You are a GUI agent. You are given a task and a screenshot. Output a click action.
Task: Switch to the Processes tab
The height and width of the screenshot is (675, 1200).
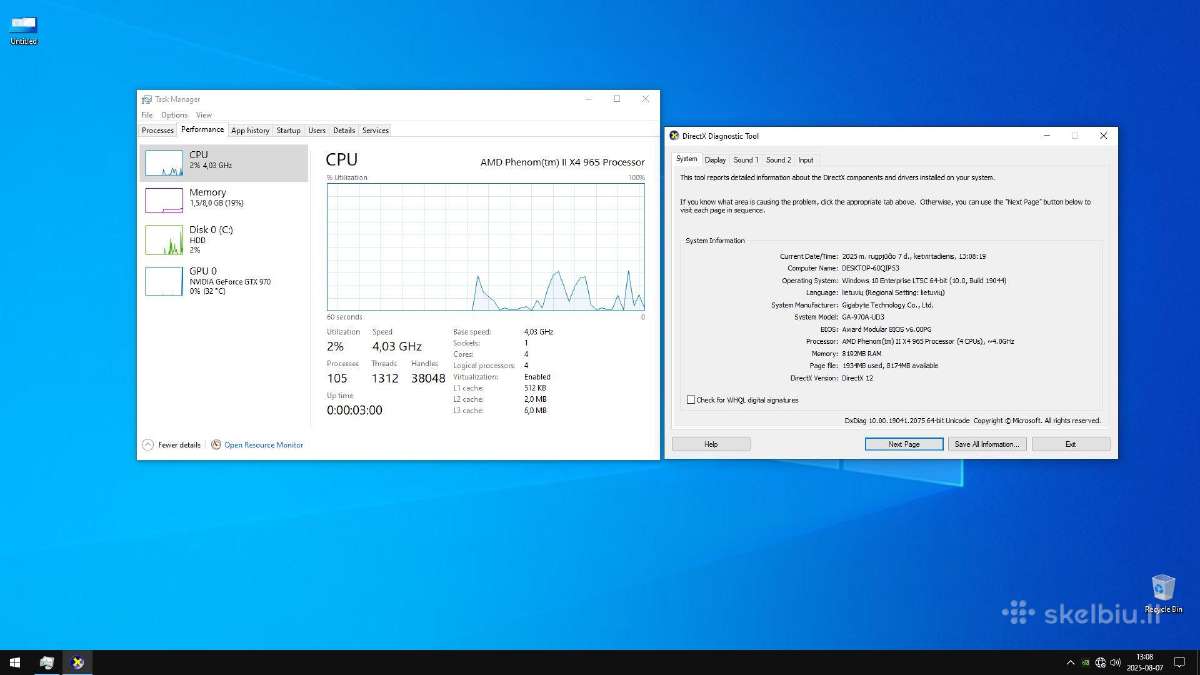(158, 130)
